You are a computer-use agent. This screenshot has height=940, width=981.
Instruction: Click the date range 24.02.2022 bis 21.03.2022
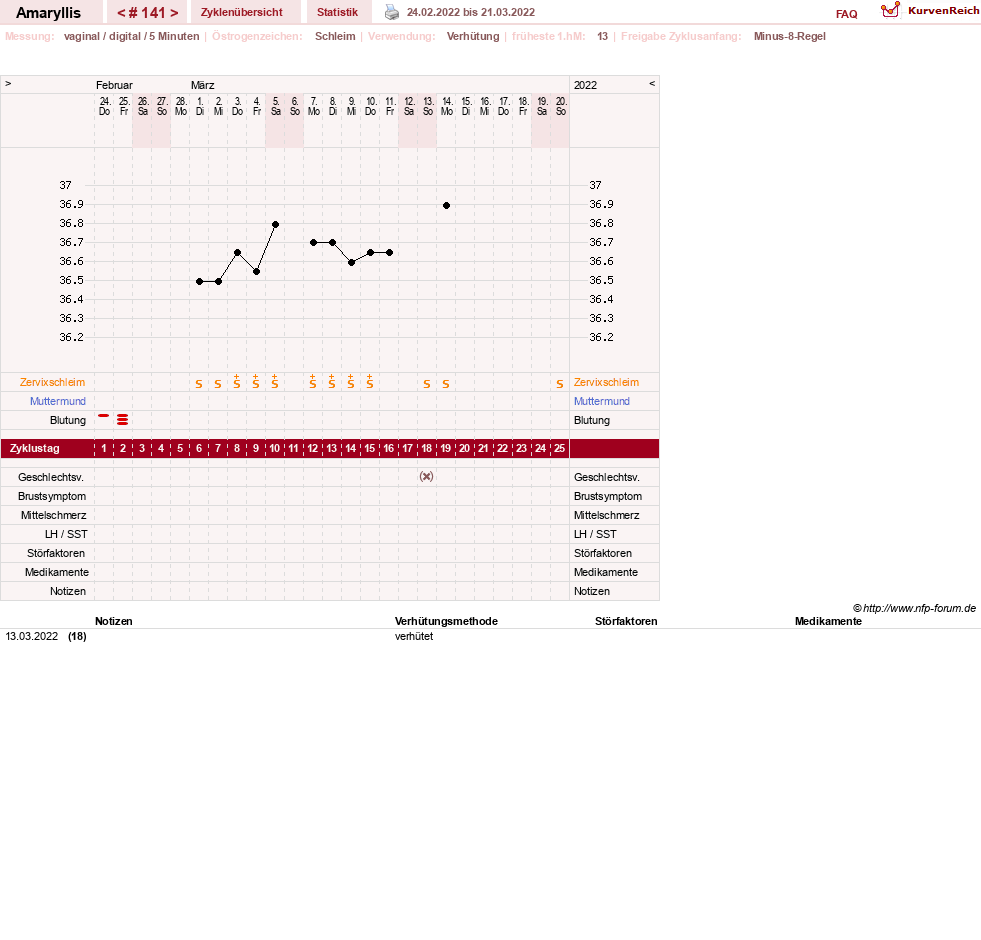coord(470,12)
